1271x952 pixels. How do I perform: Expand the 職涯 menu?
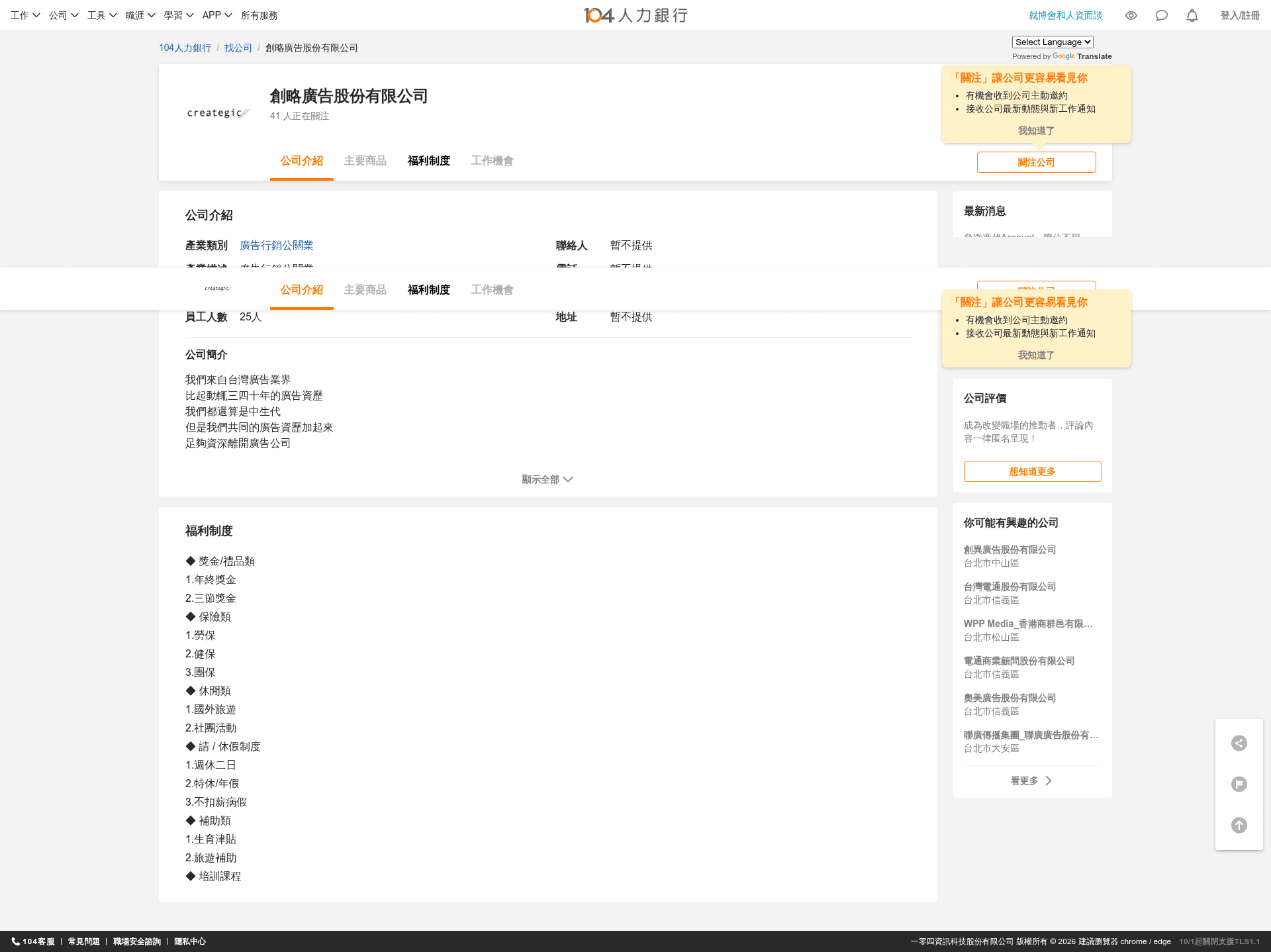click(x=140, y=15)
